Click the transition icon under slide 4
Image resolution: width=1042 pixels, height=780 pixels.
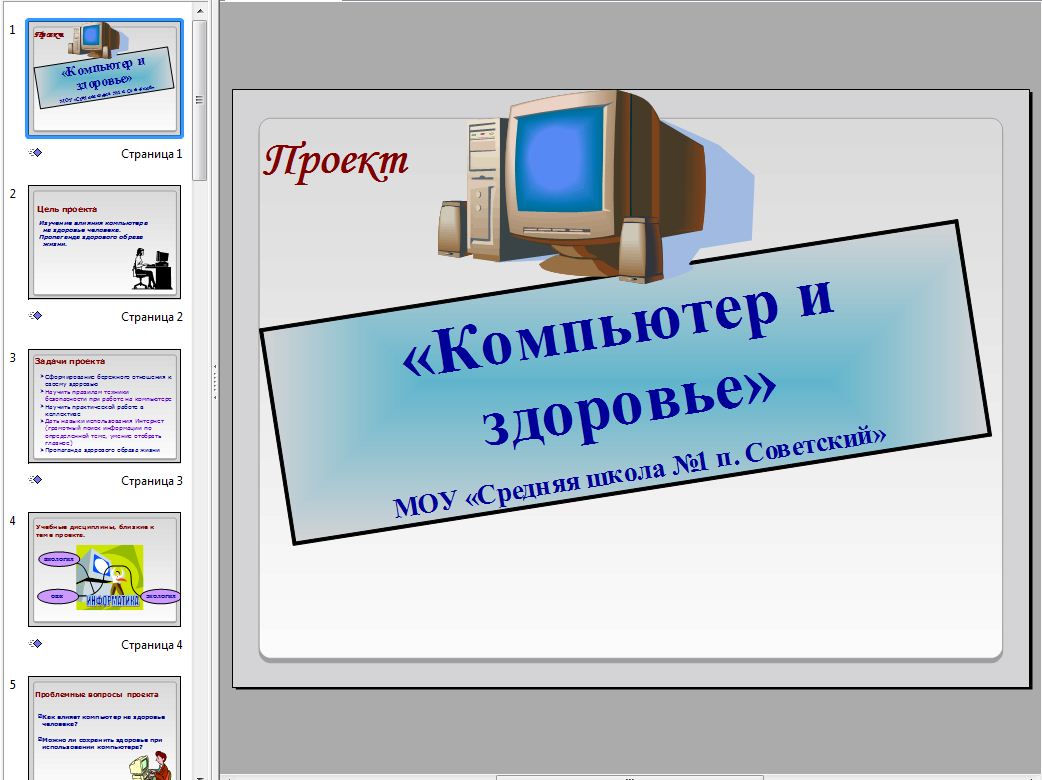pyautogui.click(x=36, y=644)
